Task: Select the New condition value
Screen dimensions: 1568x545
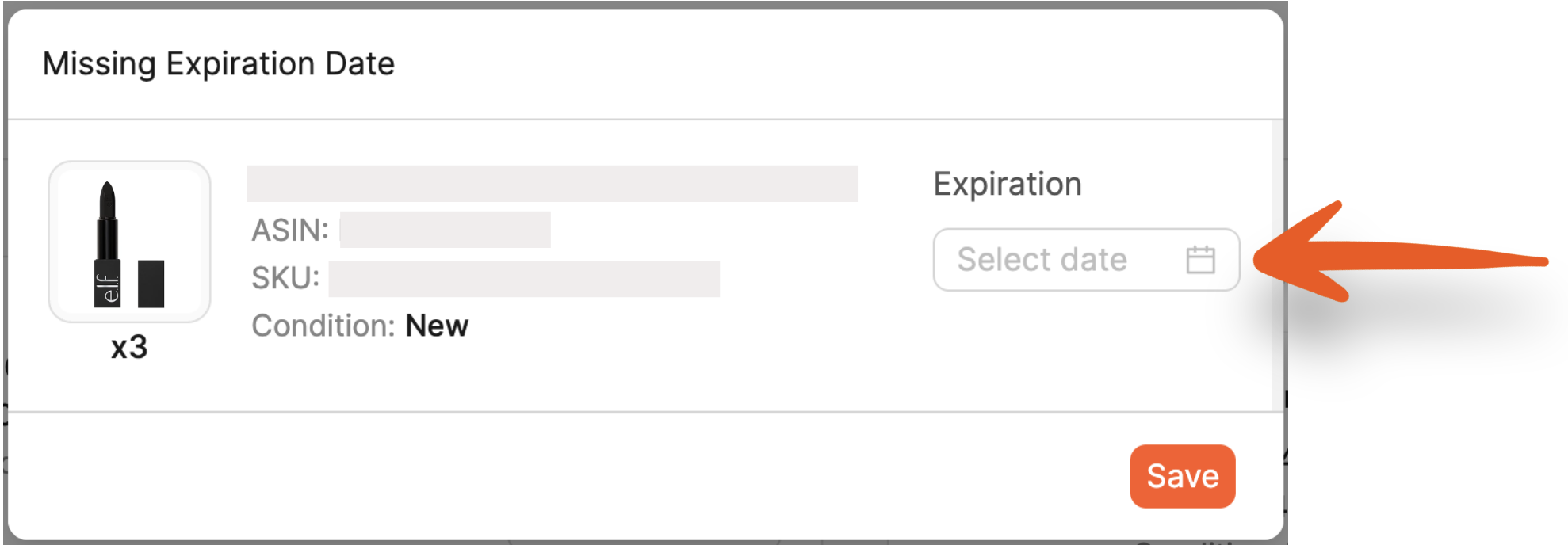Action: [437, 326]
